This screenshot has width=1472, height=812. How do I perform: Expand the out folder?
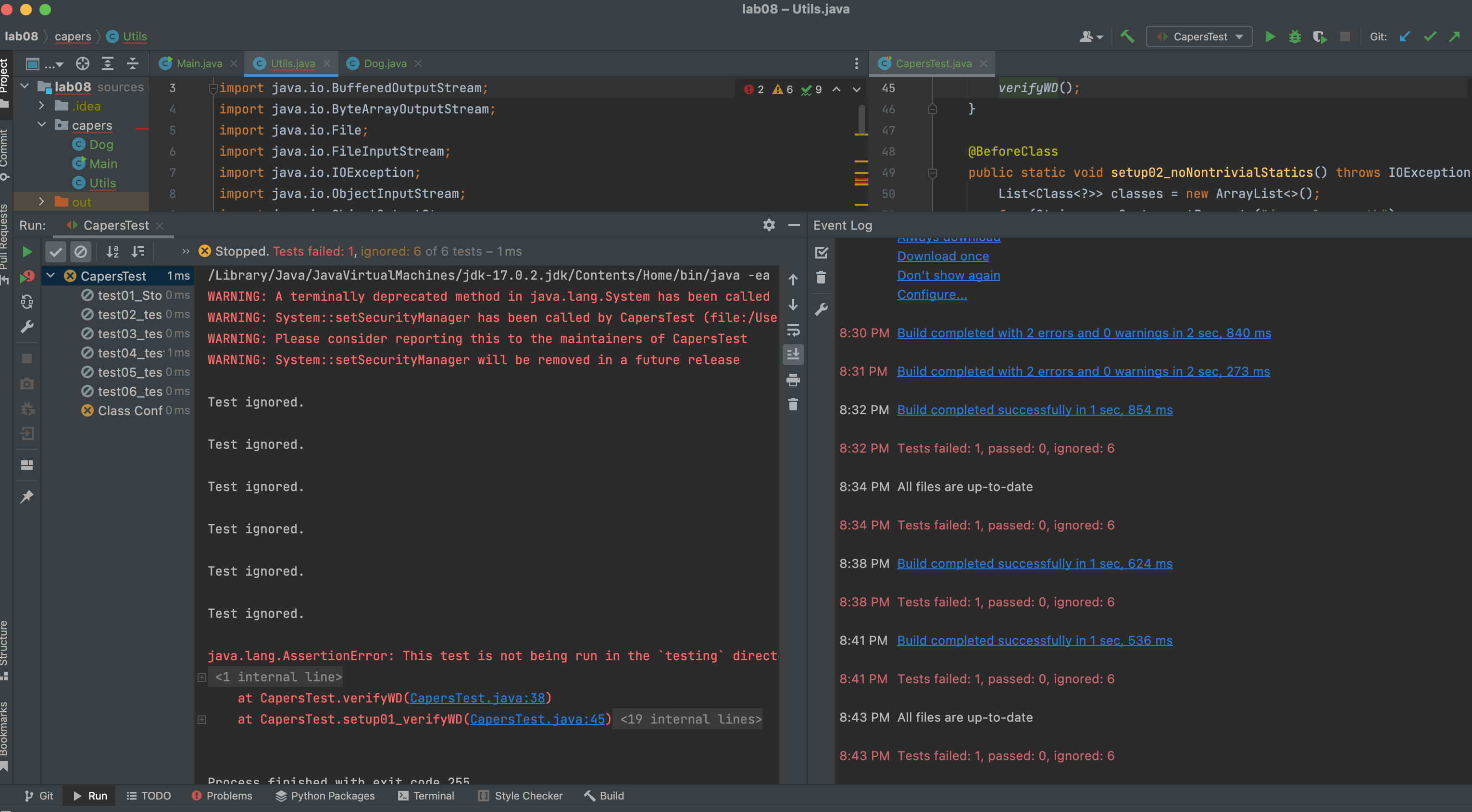point(42,202)
